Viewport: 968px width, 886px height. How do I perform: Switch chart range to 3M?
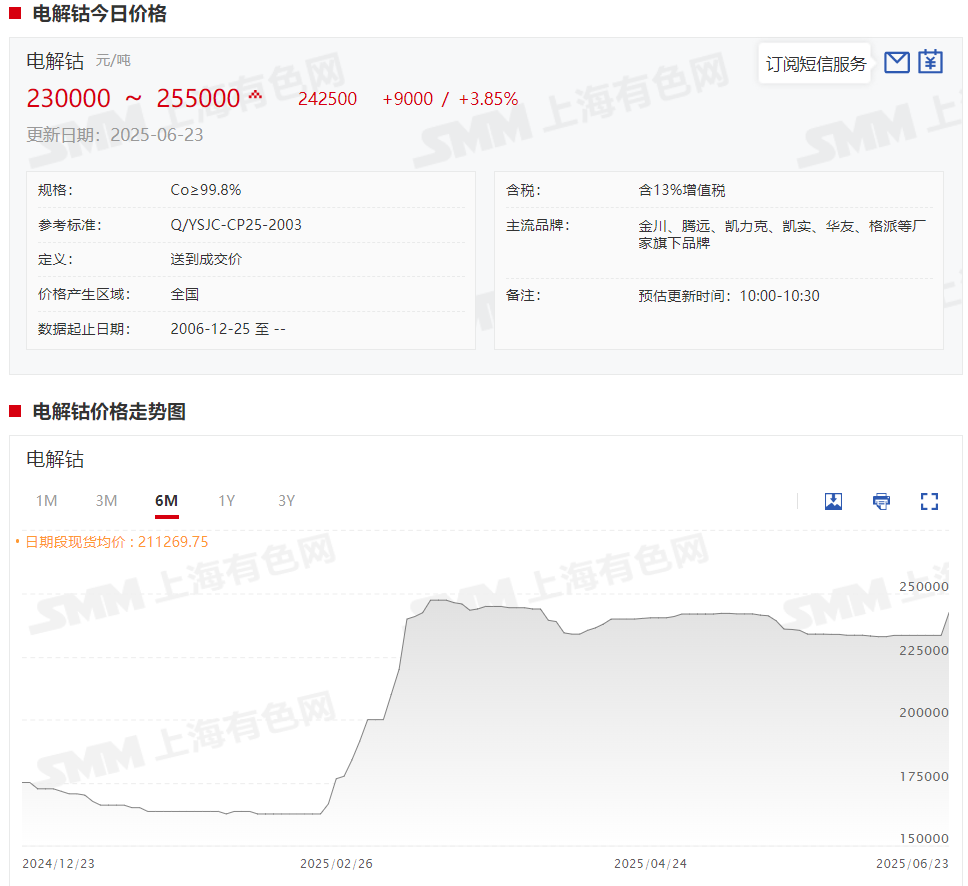[106, 501]
